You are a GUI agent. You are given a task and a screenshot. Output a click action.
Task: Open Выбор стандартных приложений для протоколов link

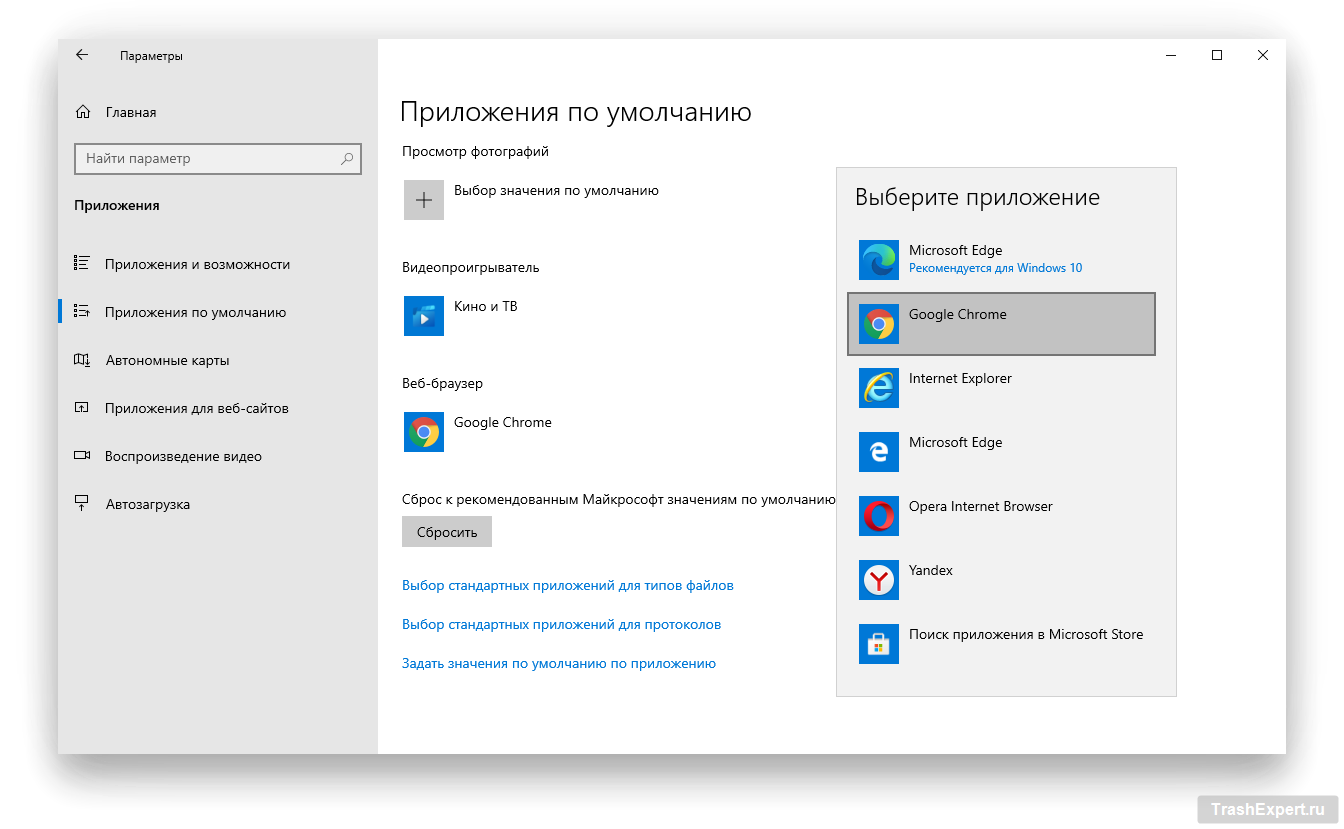click(561, 624)
